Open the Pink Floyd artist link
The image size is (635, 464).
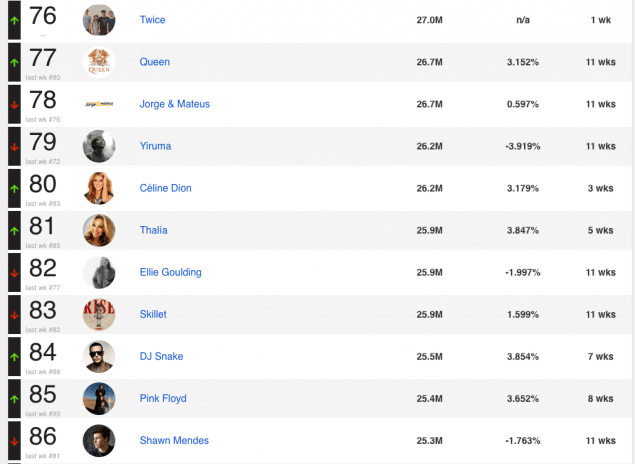click(x=164, y=398)
